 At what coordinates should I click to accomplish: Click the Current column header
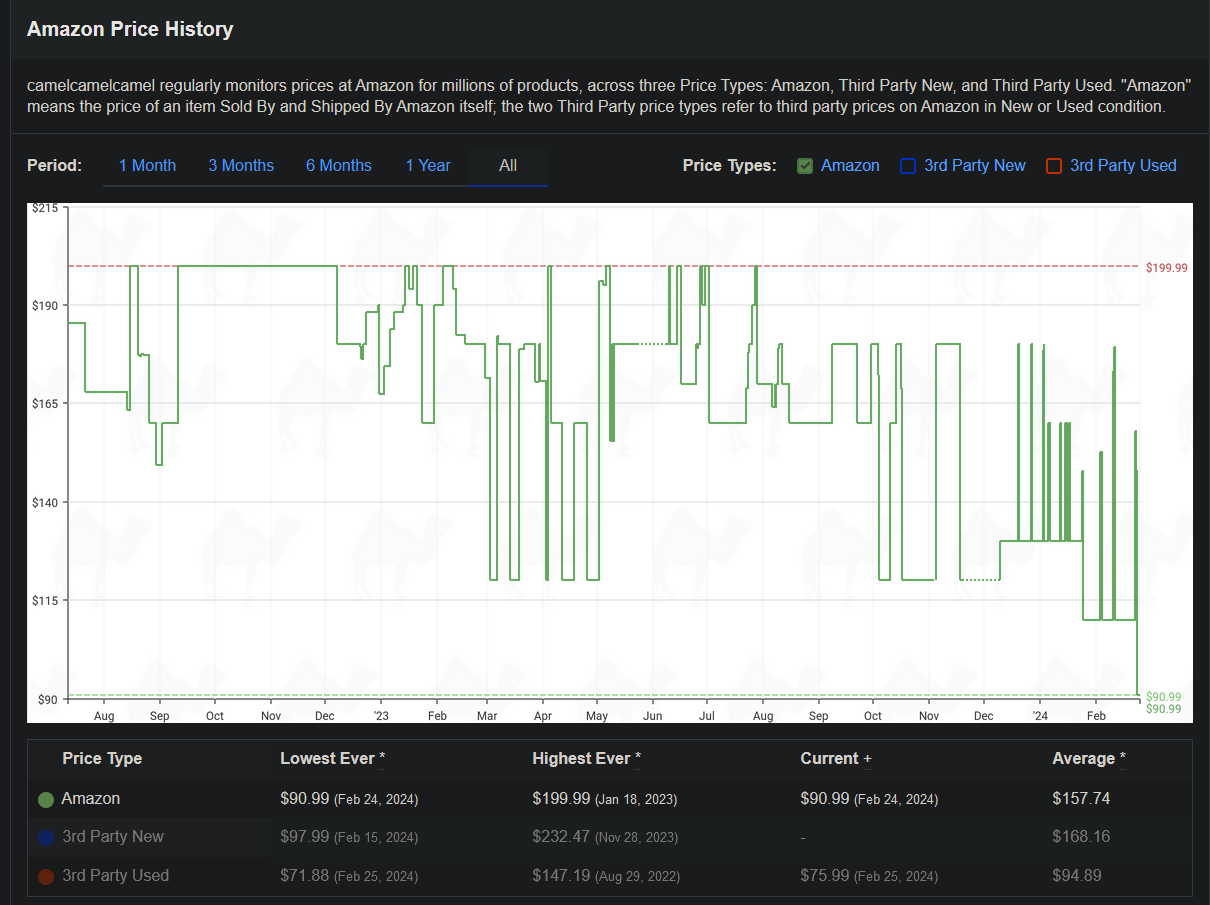click(x=836, y=759)
